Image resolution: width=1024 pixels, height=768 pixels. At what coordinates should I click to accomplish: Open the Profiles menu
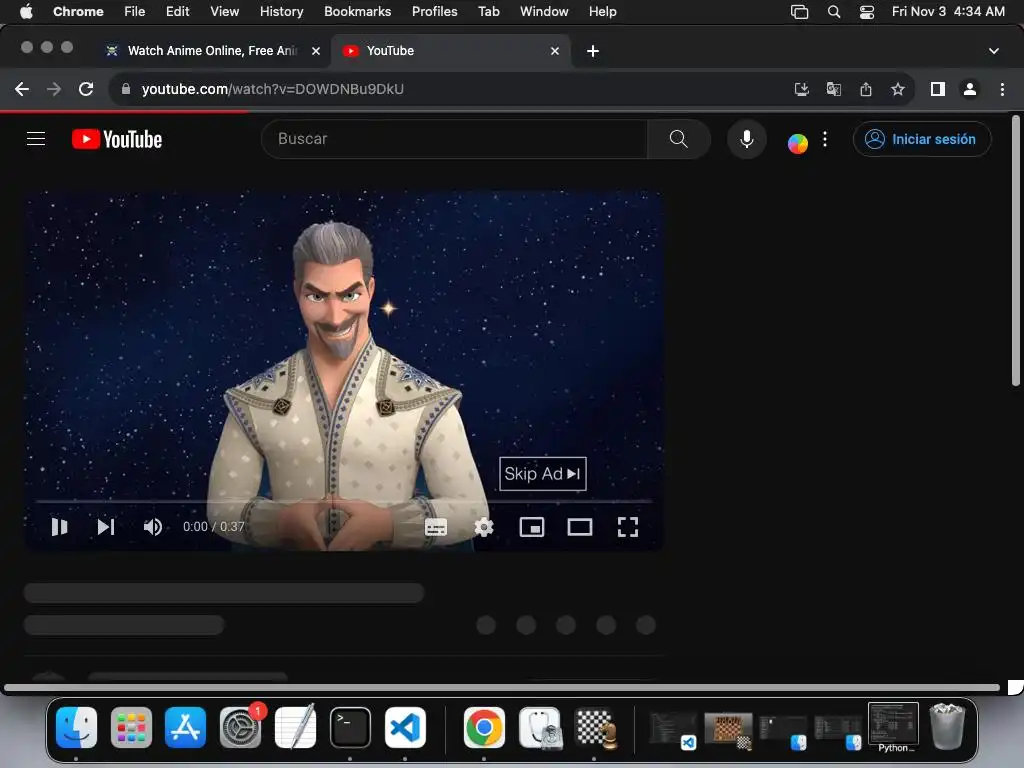tap(434, 11)
